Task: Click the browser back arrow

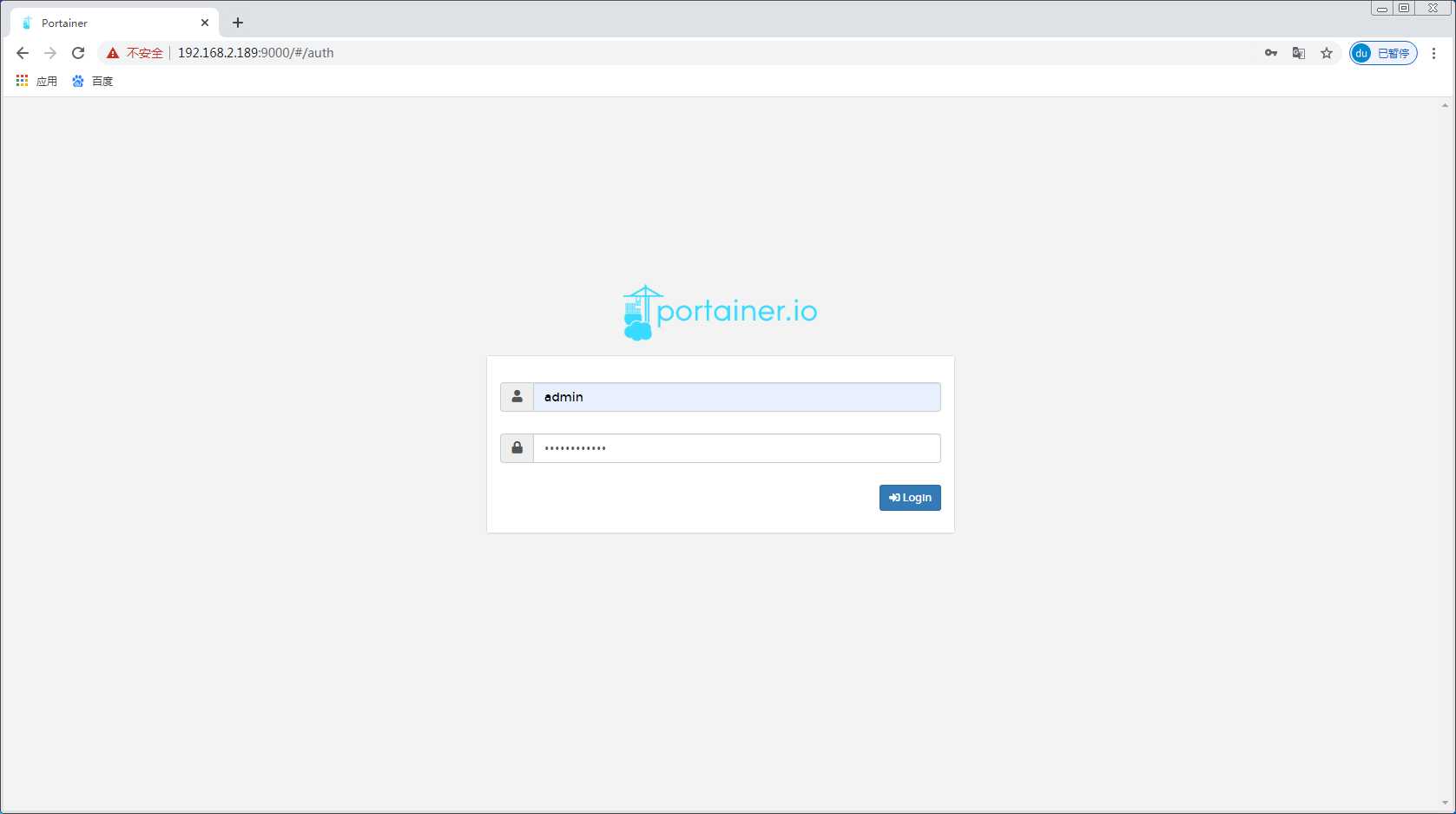Action: tap(23, 53)
